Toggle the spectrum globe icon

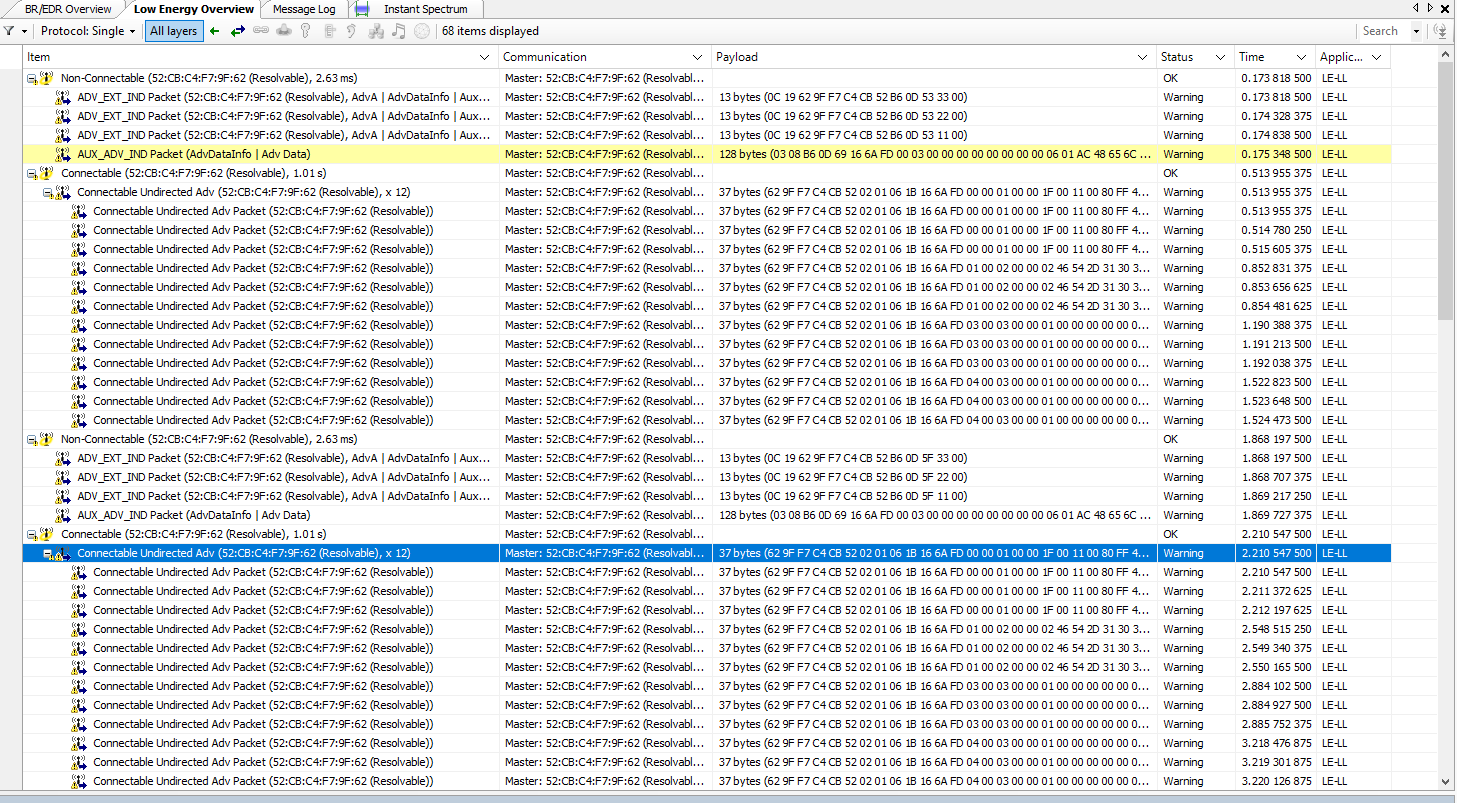point(423,31)
